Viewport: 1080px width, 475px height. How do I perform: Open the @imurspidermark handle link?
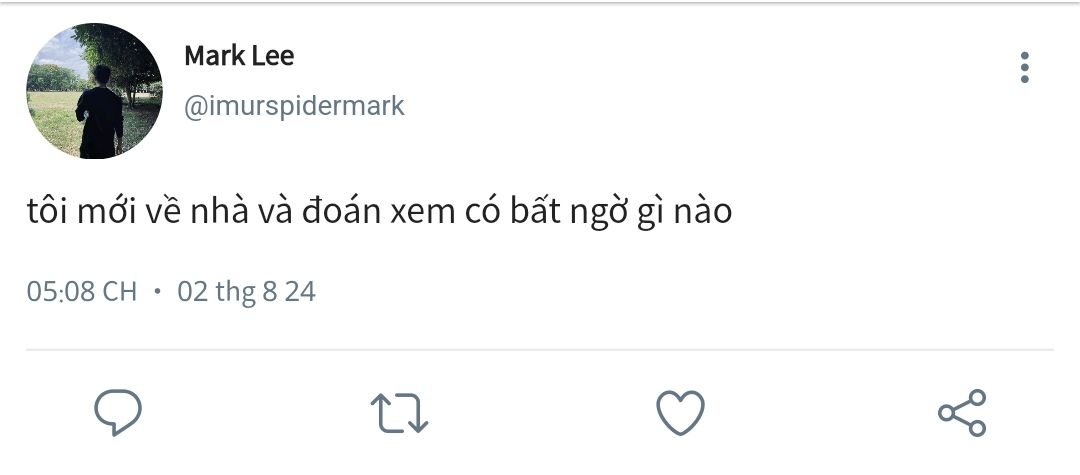[294, 106]
